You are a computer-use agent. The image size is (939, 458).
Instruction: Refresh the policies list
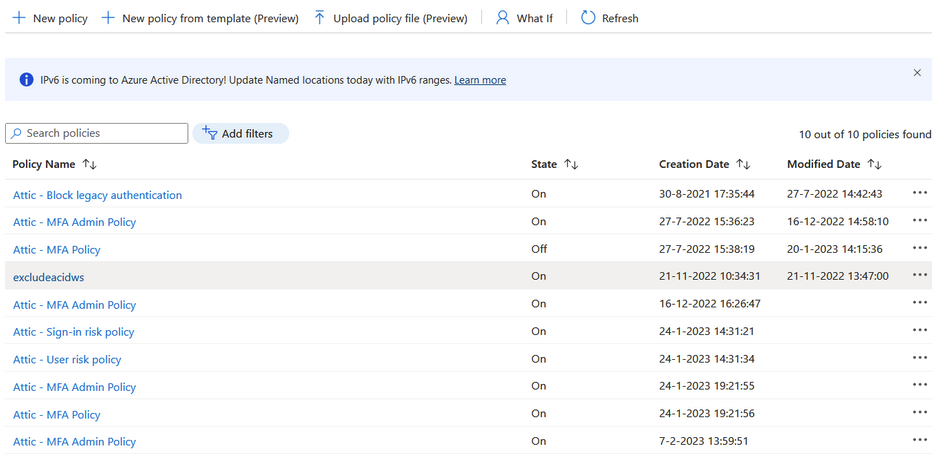click(609, 18)
